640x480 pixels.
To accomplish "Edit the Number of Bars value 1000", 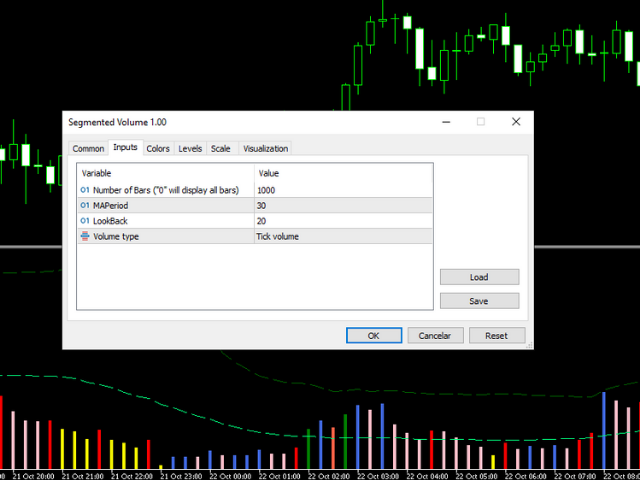I will pos(343,190).
